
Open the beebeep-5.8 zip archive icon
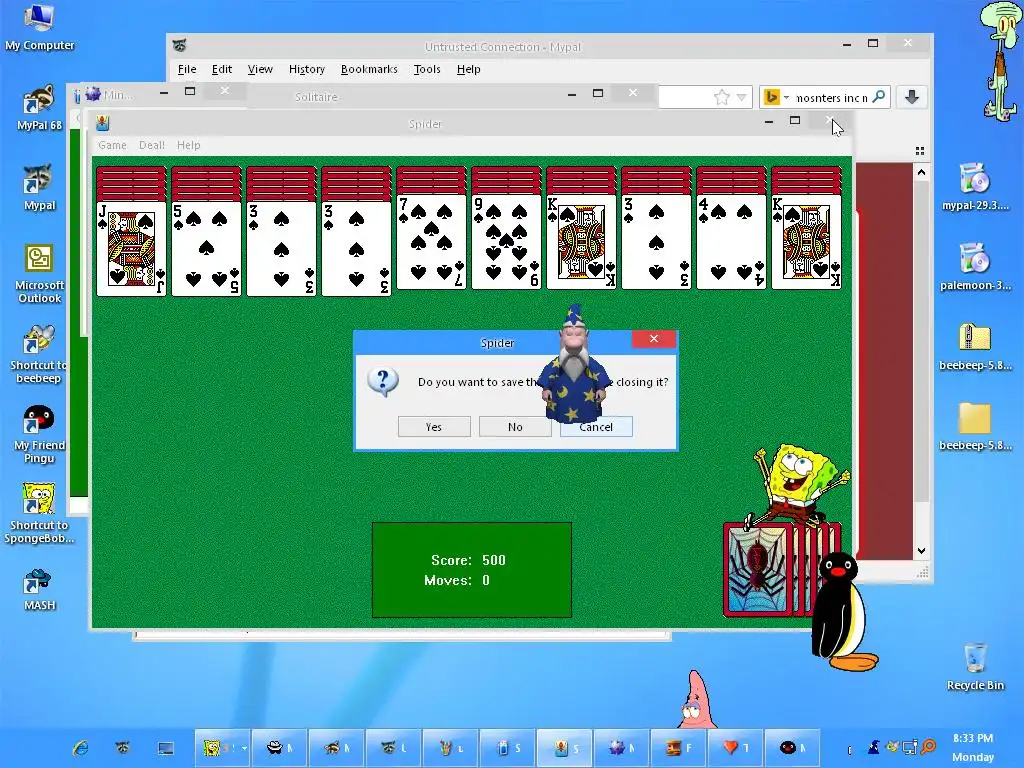[x=975, y=347]
